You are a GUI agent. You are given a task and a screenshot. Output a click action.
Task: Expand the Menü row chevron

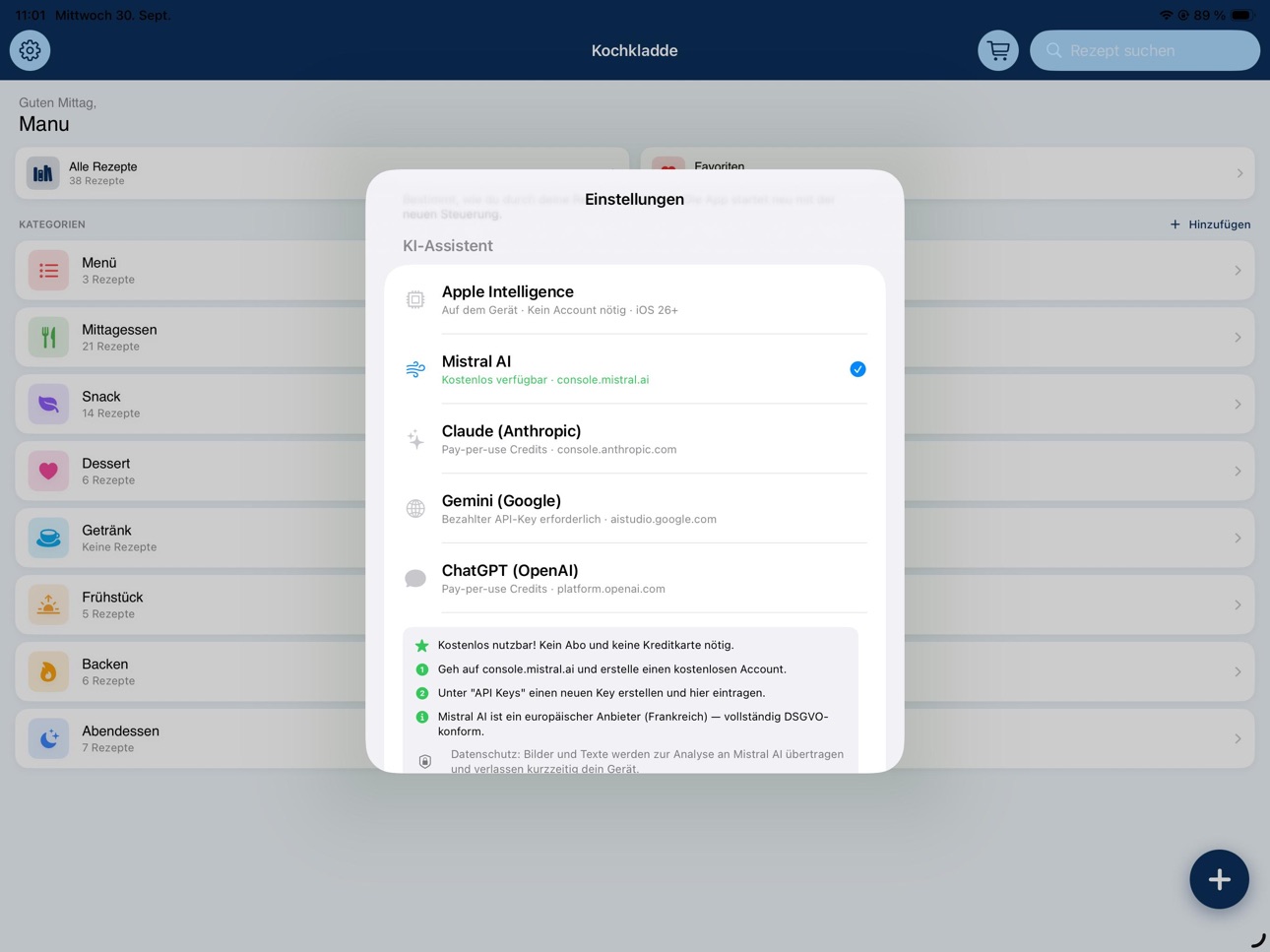pyautogui.click(x=1238, y=271)
